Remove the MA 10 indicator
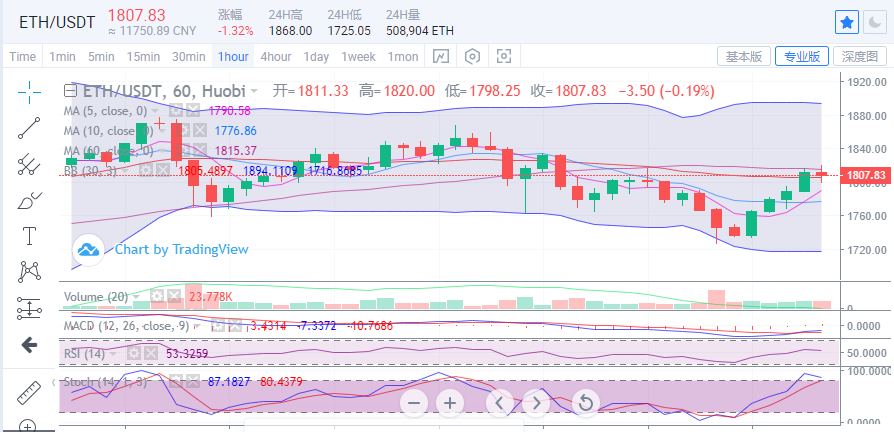The height and width of the screenshot is (432, 894). [198, 131]
